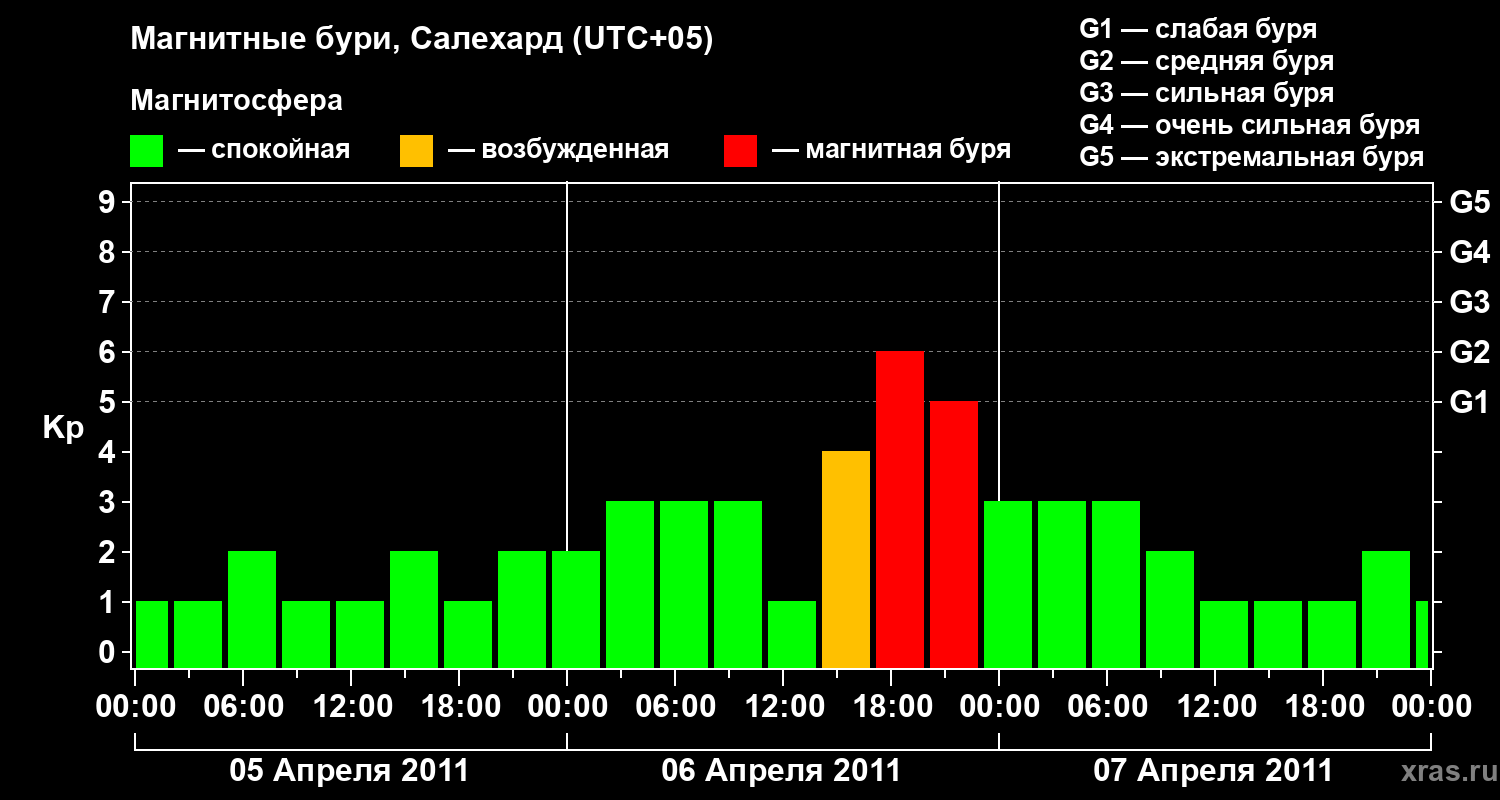Select the orange Kp 4 bar
This screenshot has height=800, width=1500.
(x=846, y=560)
